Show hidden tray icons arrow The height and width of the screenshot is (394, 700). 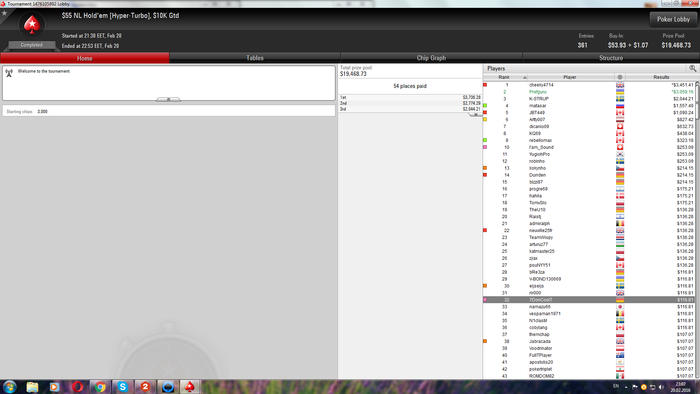click(x=625, y=387)
